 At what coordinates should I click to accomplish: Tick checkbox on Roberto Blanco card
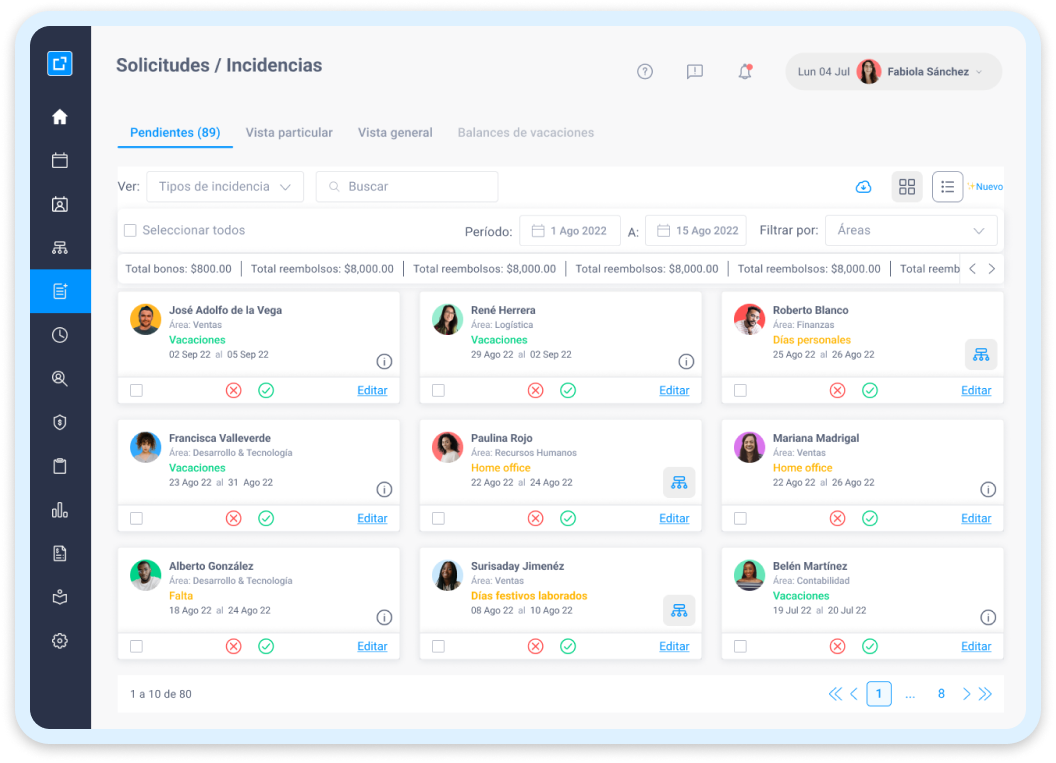(x=740, y=391)
